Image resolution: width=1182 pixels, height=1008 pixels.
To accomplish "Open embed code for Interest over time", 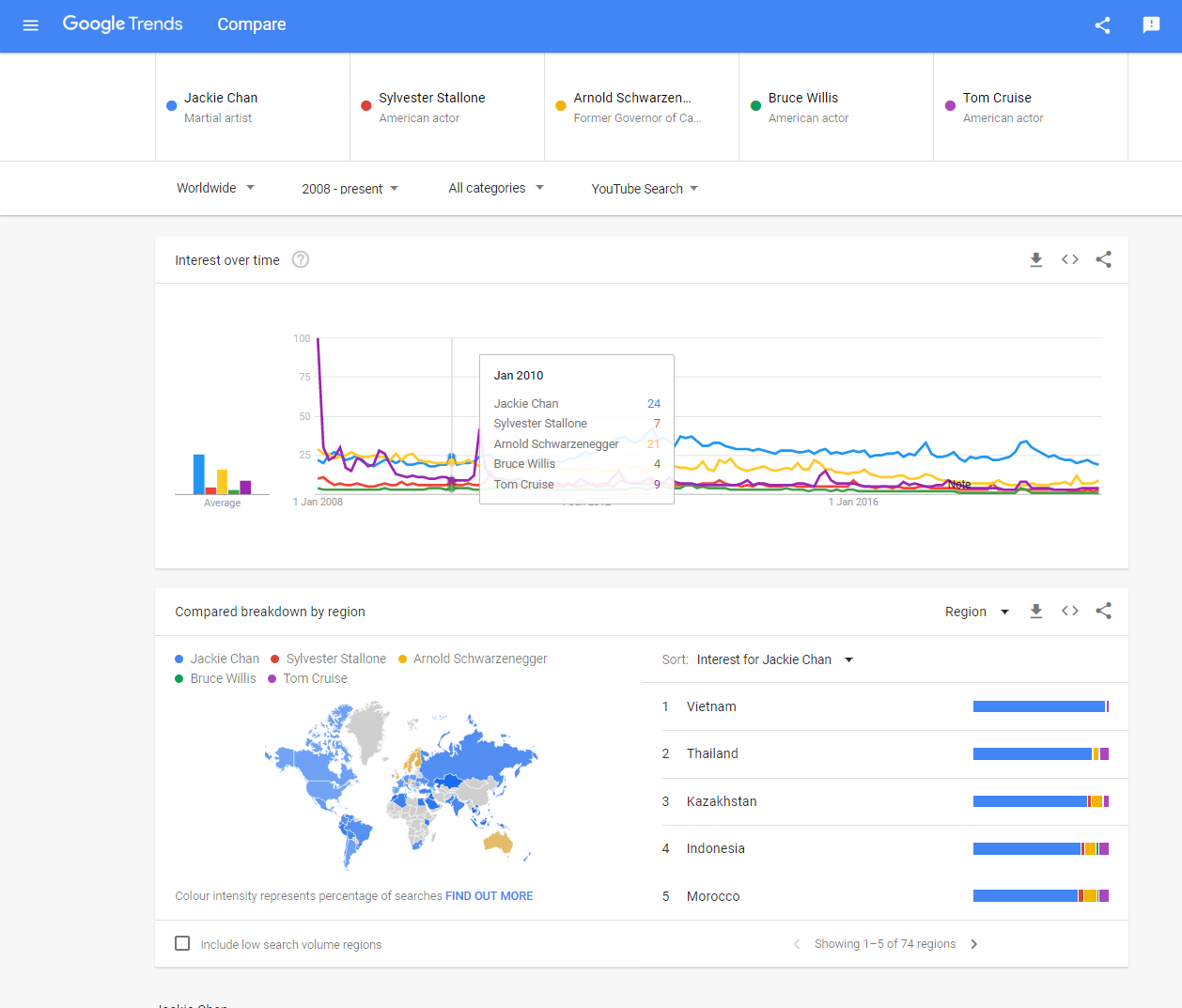I will tap(1070, 259).
